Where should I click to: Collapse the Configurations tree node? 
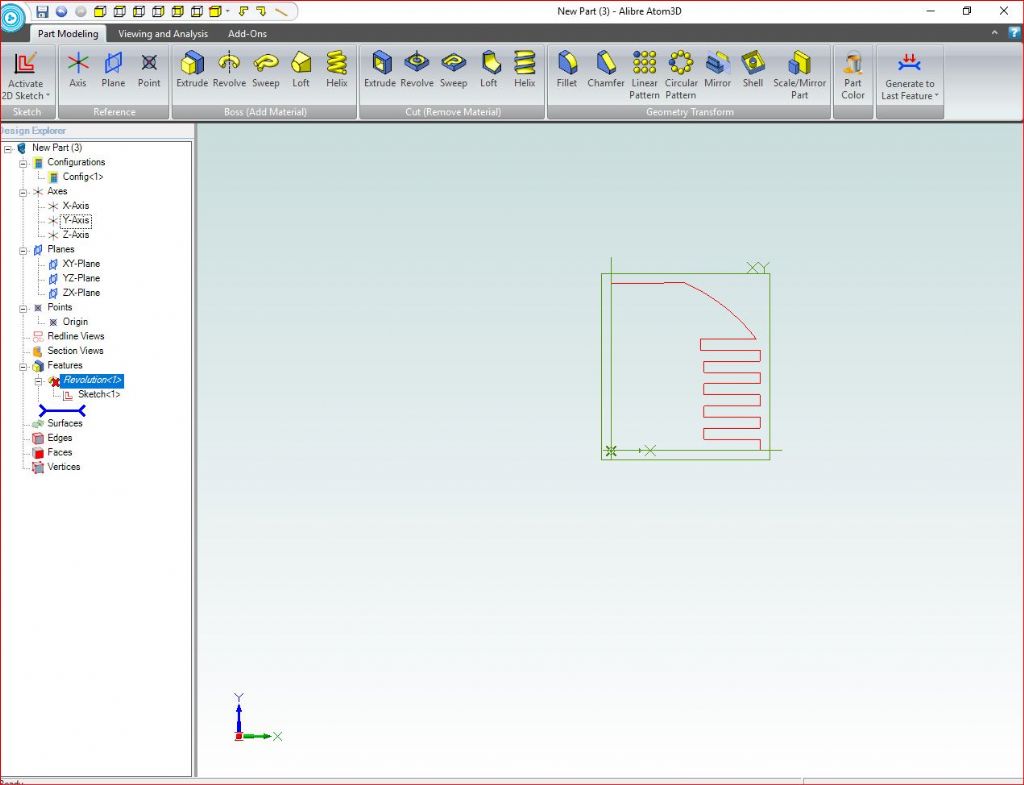tap(23, 163)
